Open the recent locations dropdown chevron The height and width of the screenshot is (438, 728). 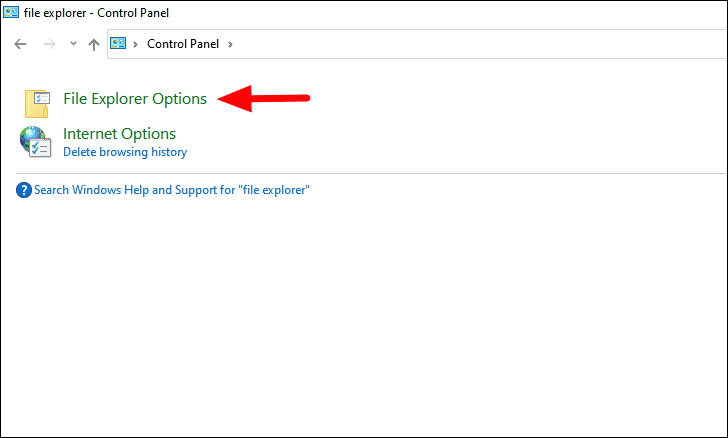tap(73, 44)
